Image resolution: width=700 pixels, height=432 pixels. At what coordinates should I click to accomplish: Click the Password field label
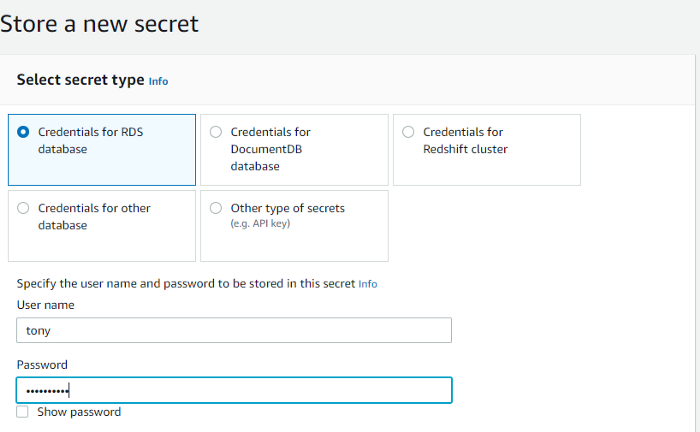42,365
